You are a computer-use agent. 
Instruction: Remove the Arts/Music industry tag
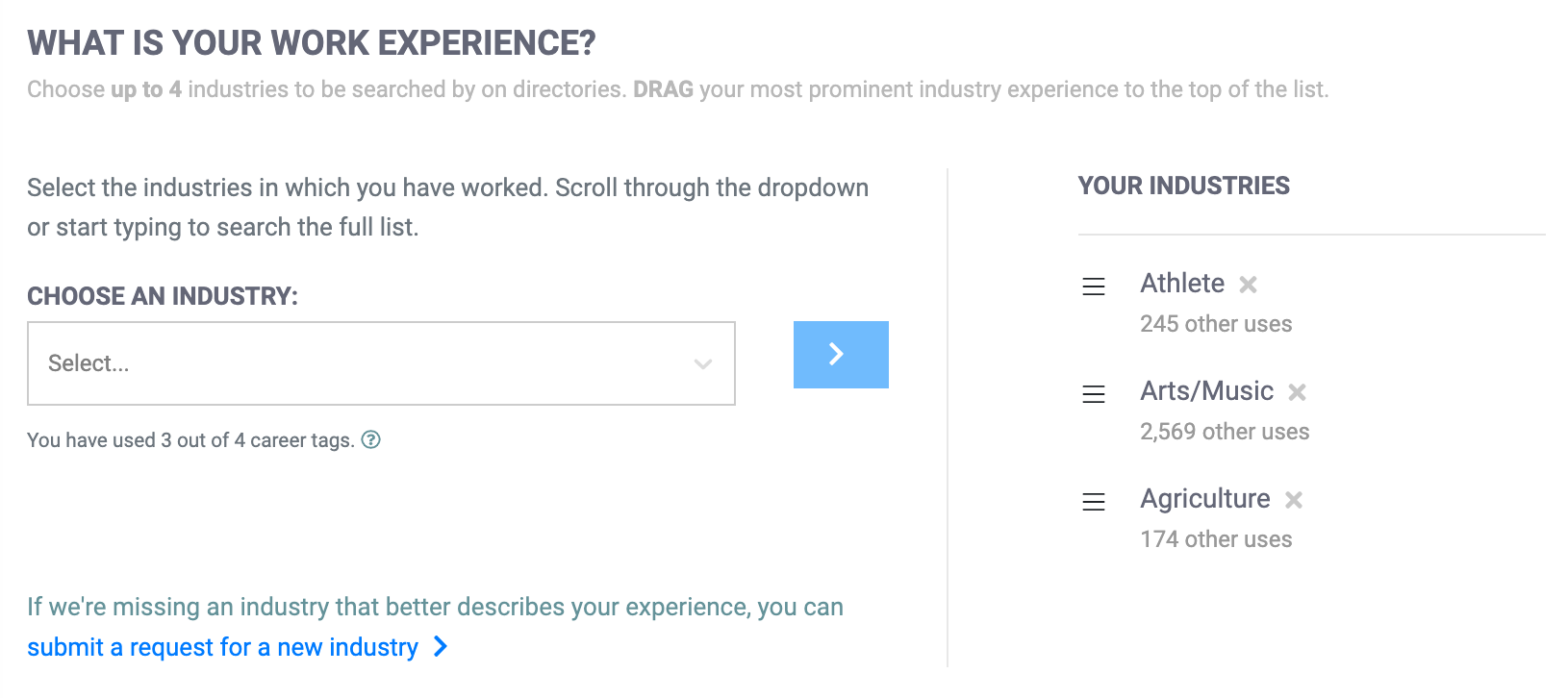1297,392
